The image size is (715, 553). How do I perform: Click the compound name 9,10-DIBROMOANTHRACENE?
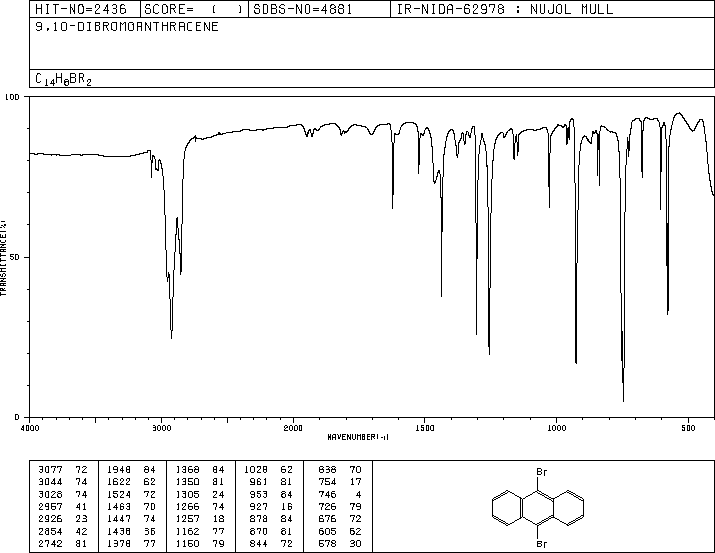(x=127, y=26)
